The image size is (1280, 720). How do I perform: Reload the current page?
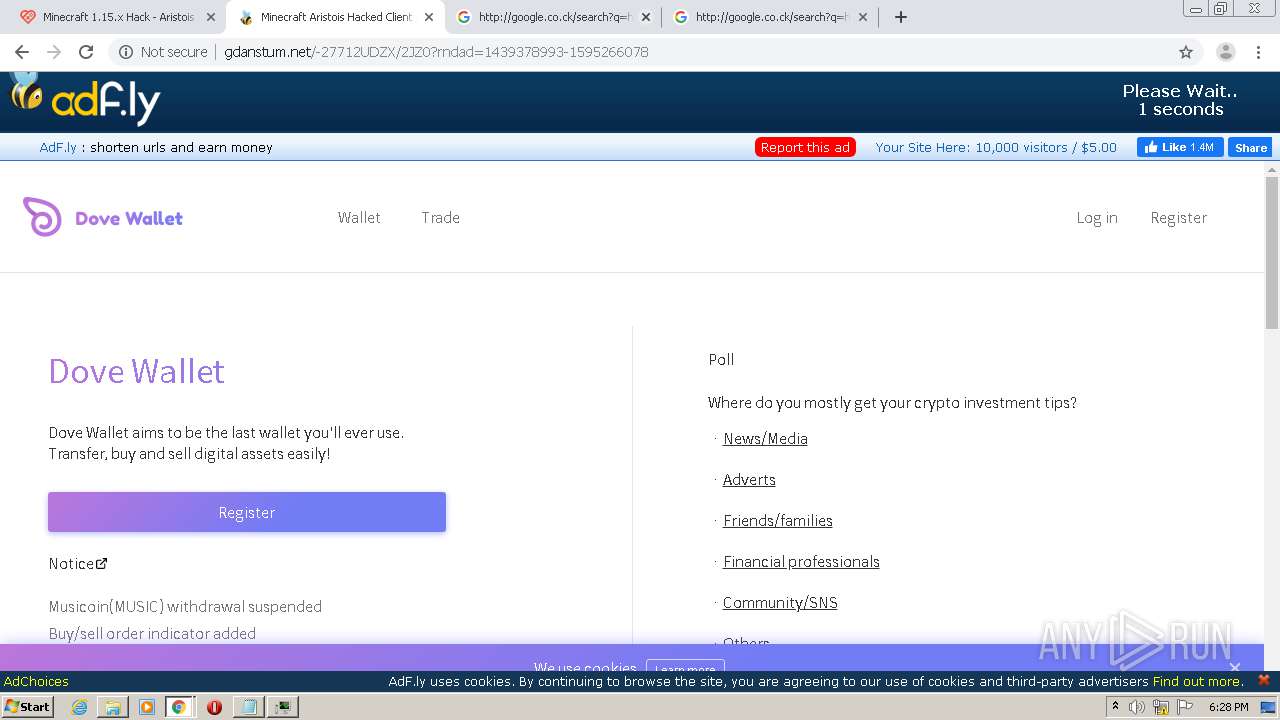tap(86, 52)
